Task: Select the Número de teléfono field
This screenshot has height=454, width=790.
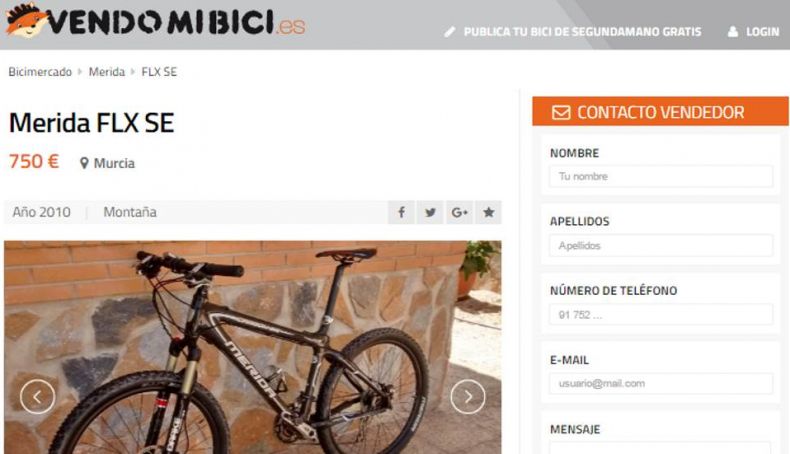Action: pyautogui.click(x=661, y=314)
